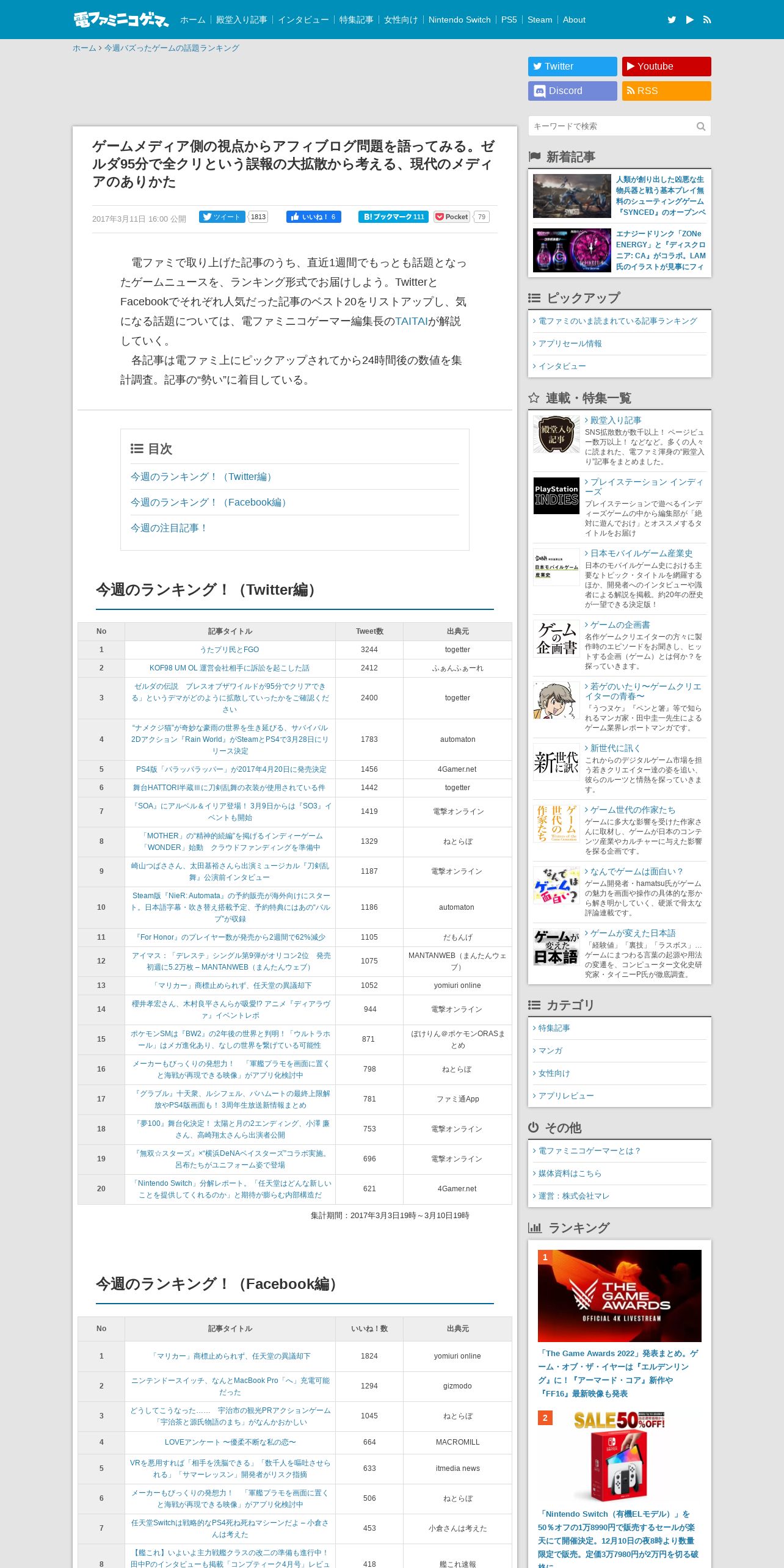The image size is (784, 1568).
Task: Open the 新世代に訊く series thumbnail
Action: (556, 762)
